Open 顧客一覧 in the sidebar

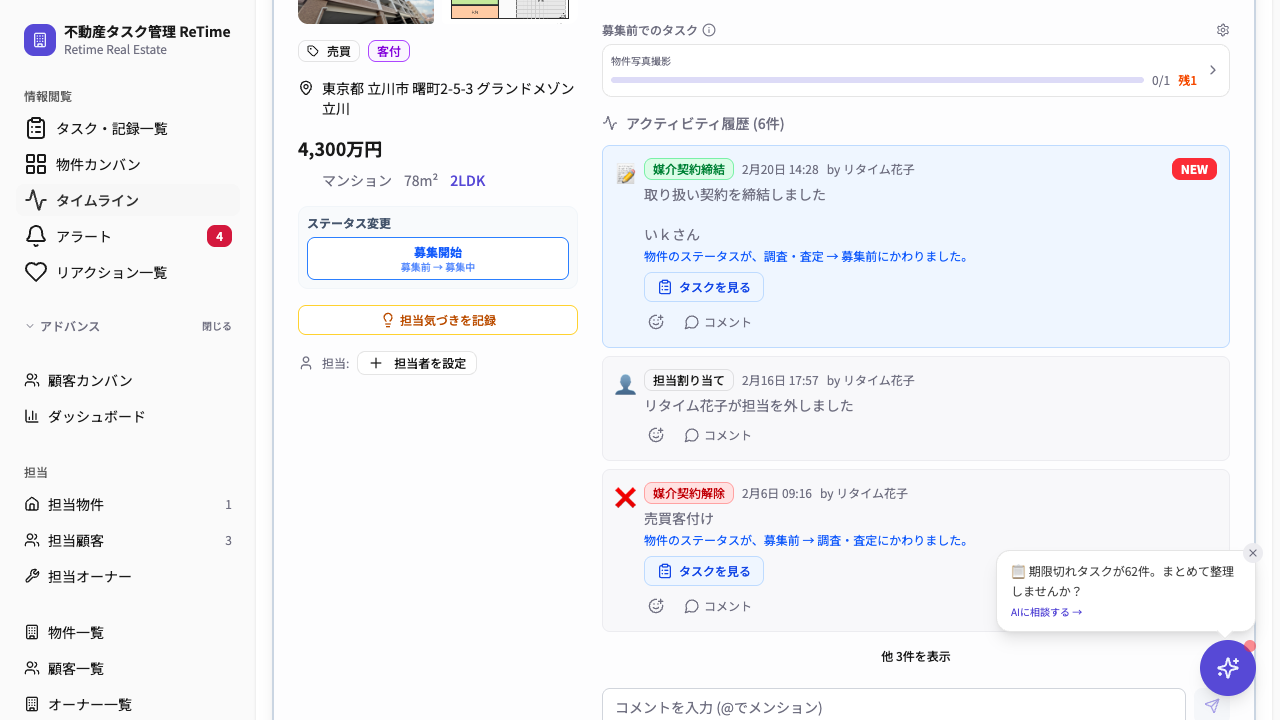point(128,668)
